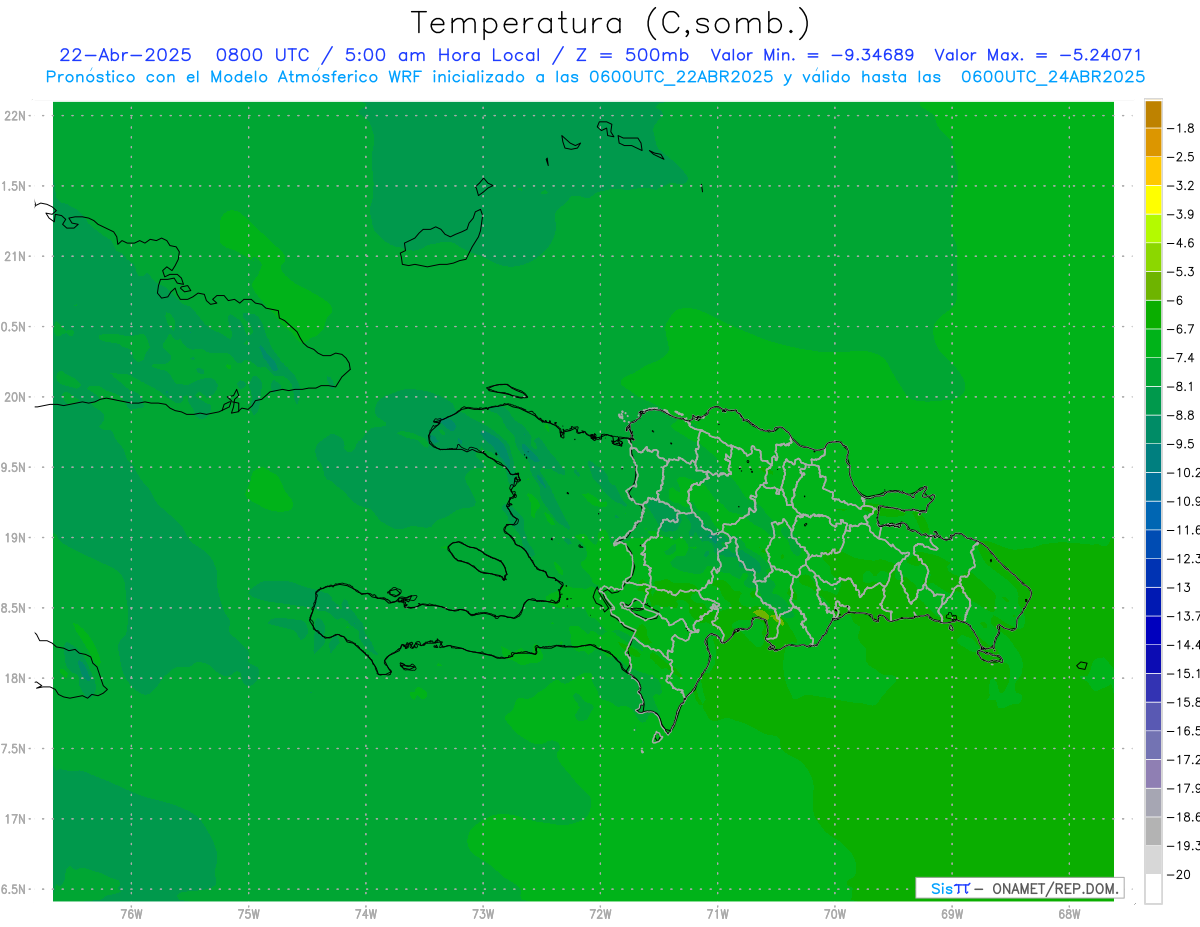Click 'Valor Max. = -5.24071' text
1200x927 pixels.
pos(1037,55)
